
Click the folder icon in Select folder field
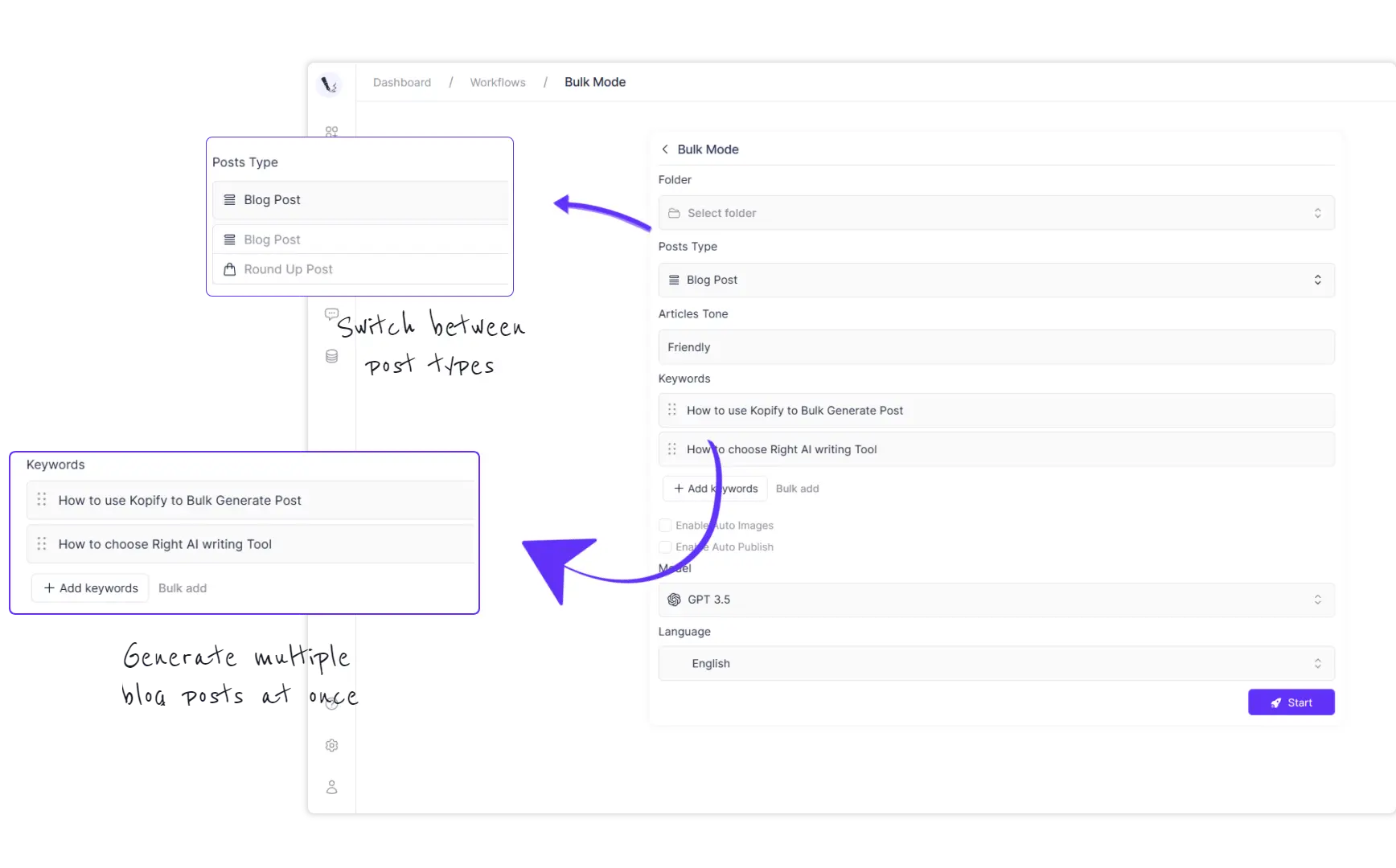click(675, 213)
